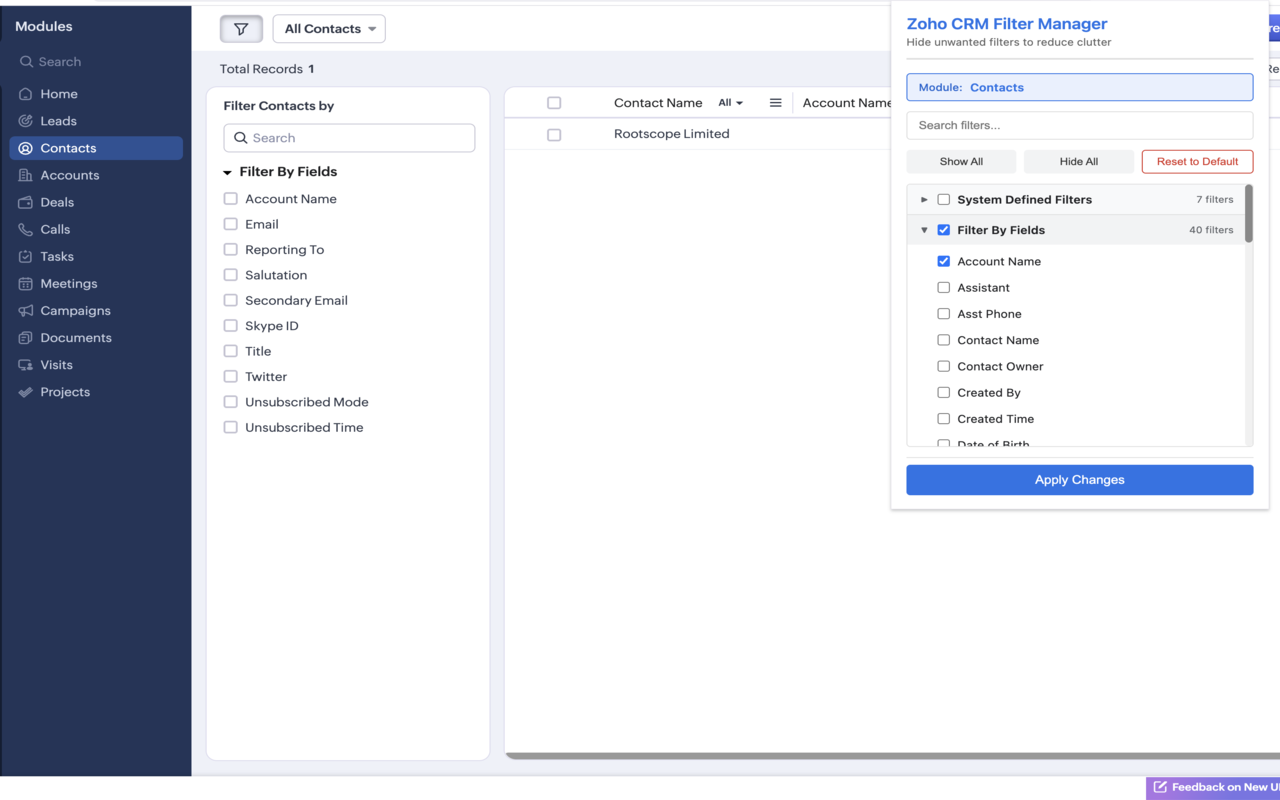Collapse the Filter By Fields section in left panel

point(228,172)
